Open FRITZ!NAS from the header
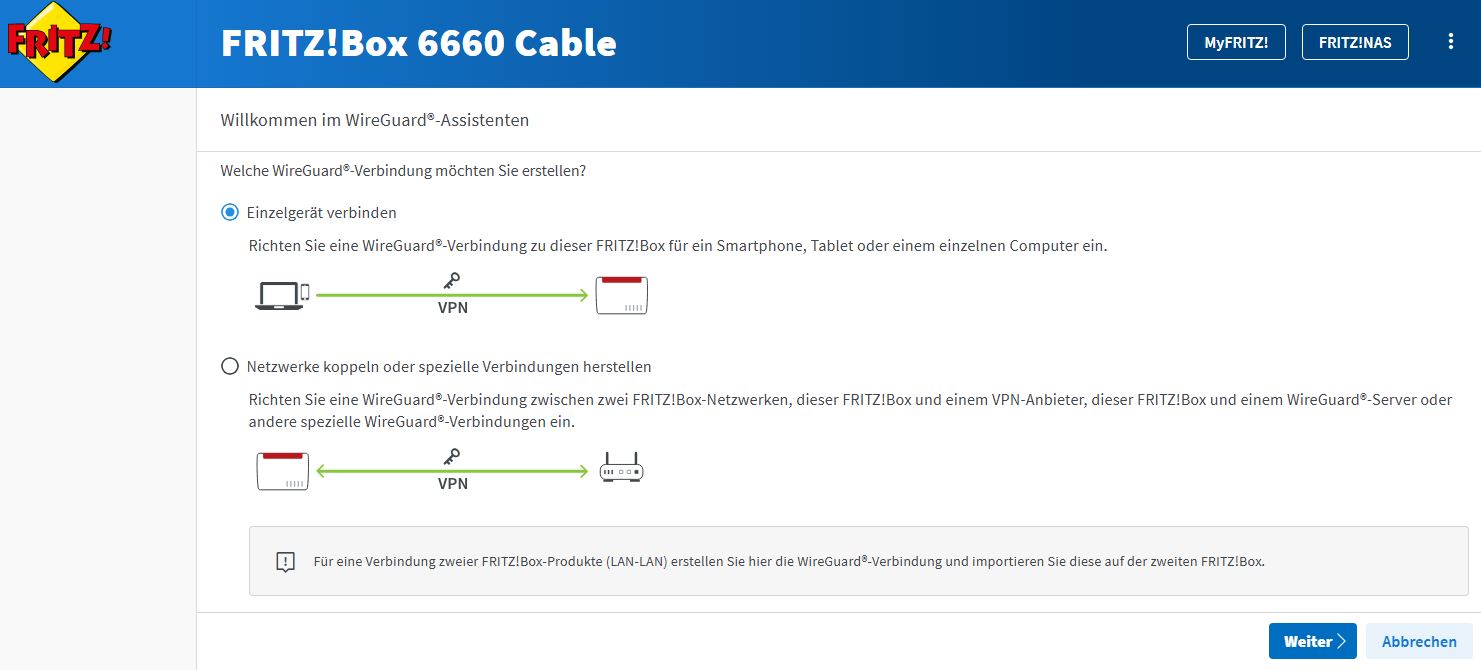 click(x=1355, y=42)
